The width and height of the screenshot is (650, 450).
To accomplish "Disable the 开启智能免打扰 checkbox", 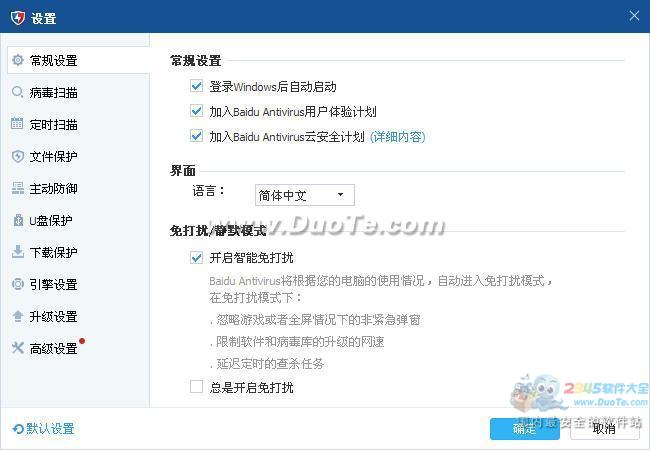I will [x=196, y=258].
